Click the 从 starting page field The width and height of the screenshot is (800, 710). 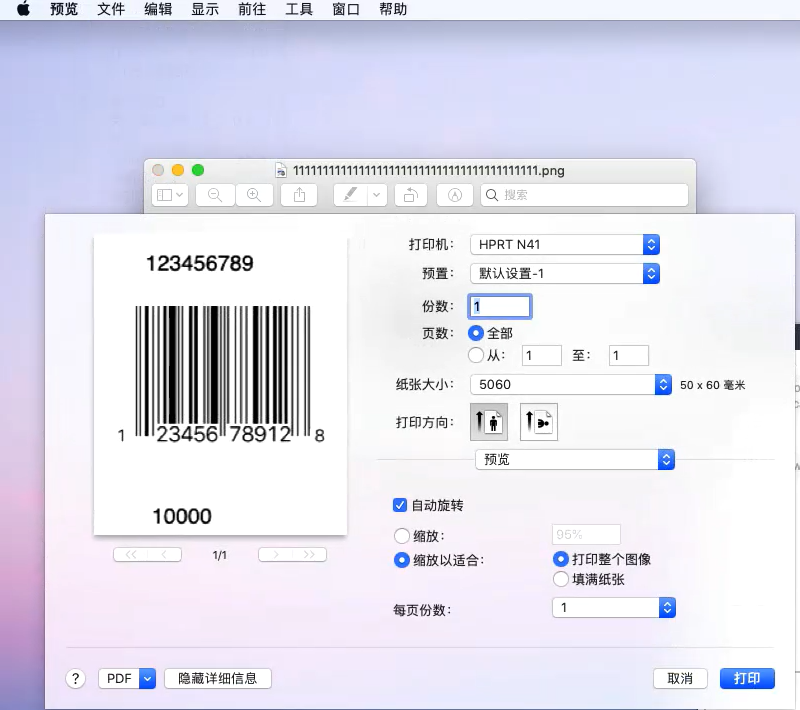coord(542,356)
